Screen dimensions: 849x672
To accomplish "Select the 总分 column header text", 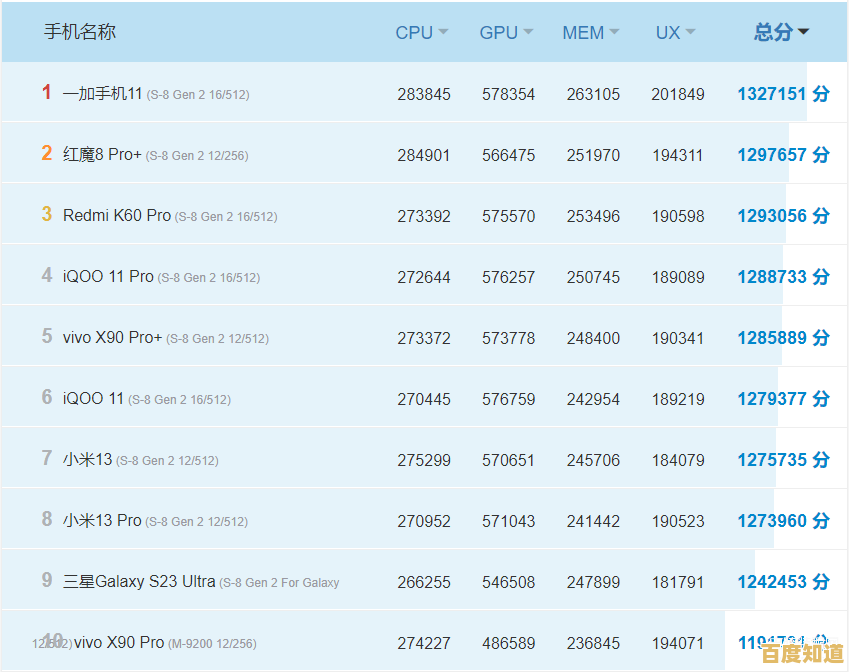I will coord(772,32).
